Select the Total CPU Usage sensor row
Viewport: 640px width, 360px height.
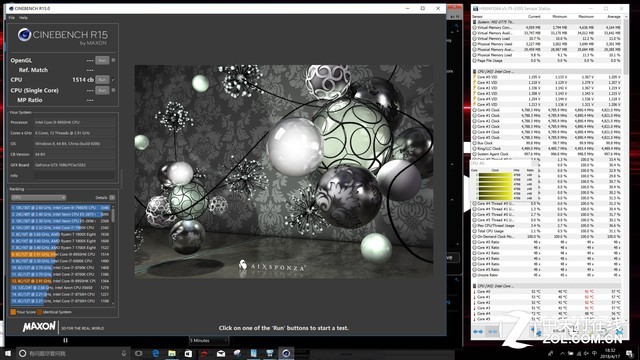547,231
